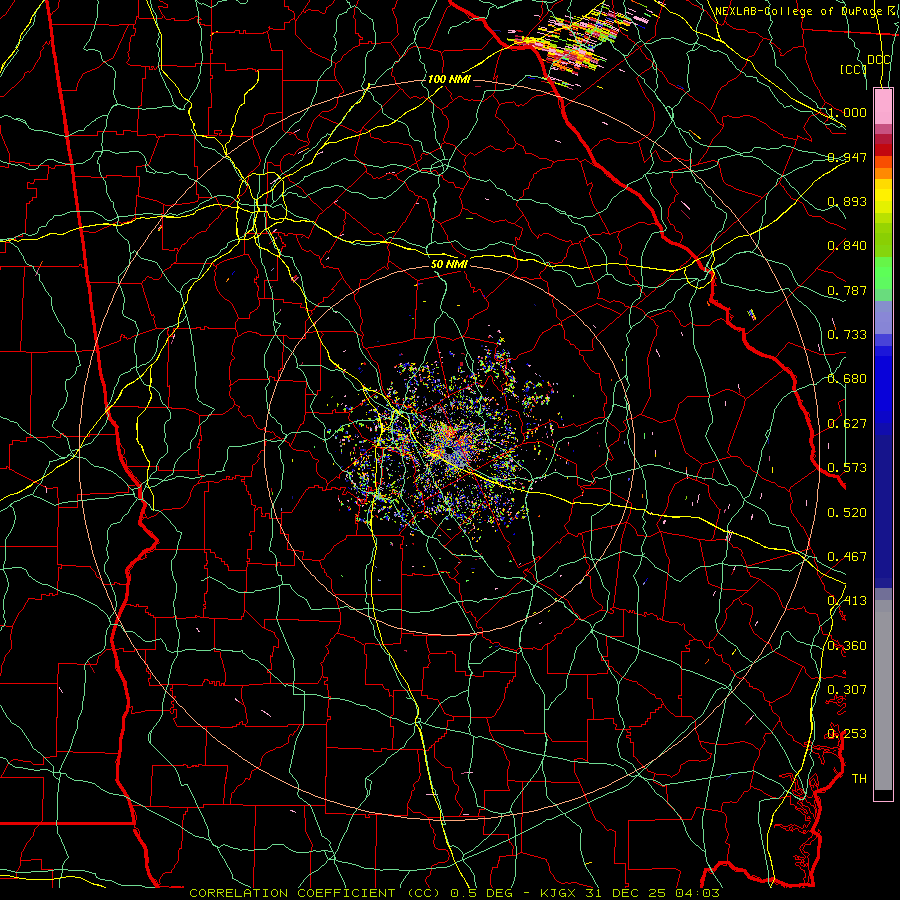The width and height of the screenshot is (900, 900).
Task: Click the 0.893 color scale value
Action: tap(847, 201)
